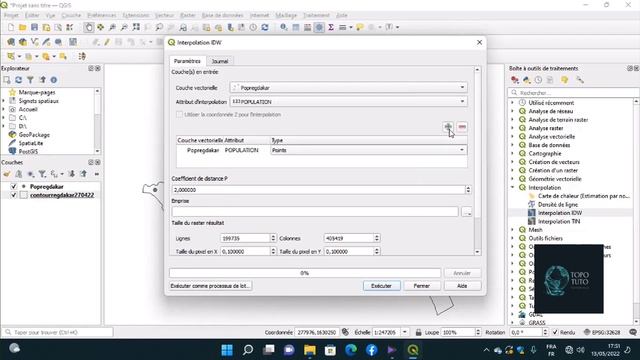
Task: Expand the Analyse de réseau group
Action: click(x=513, y=111)
